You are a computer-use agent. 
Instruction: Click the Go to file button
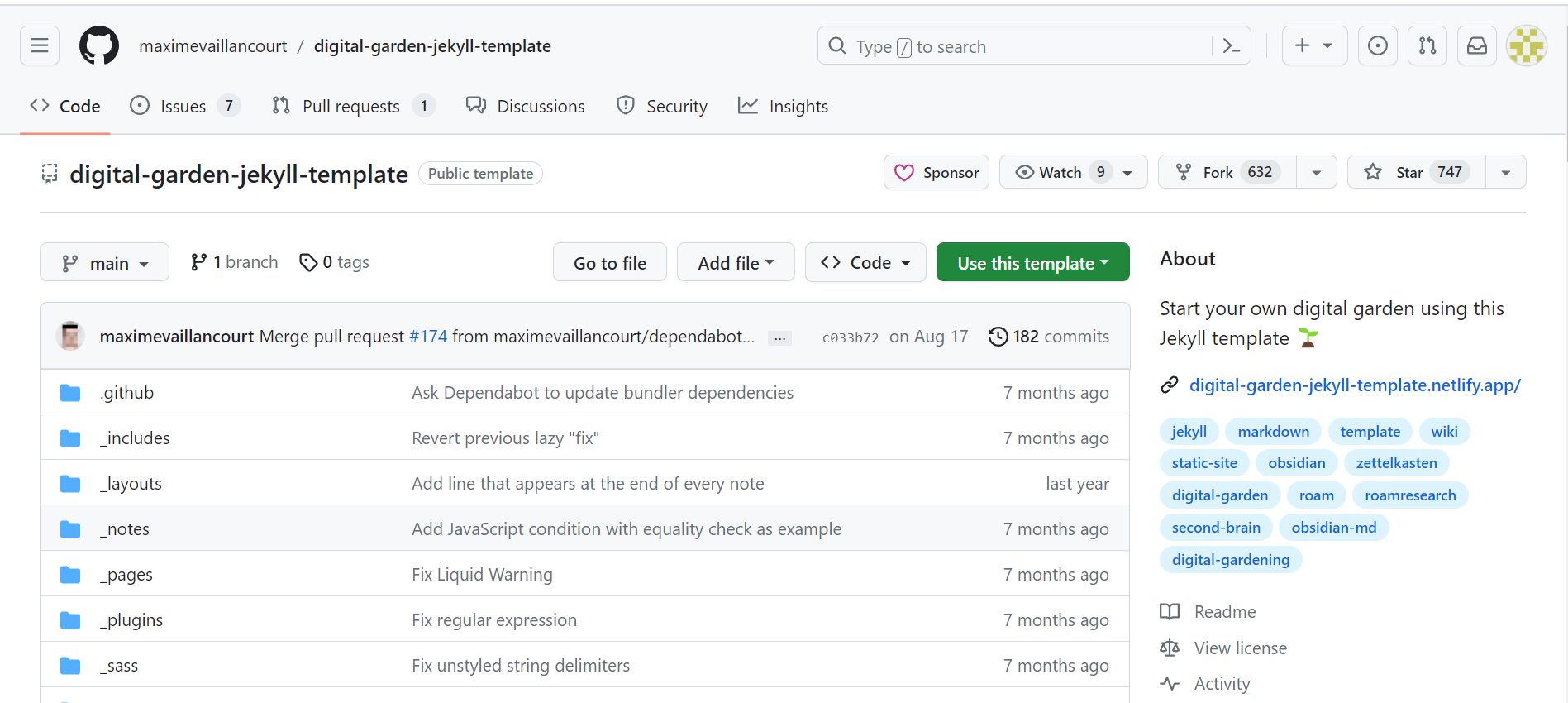(610, 262)
